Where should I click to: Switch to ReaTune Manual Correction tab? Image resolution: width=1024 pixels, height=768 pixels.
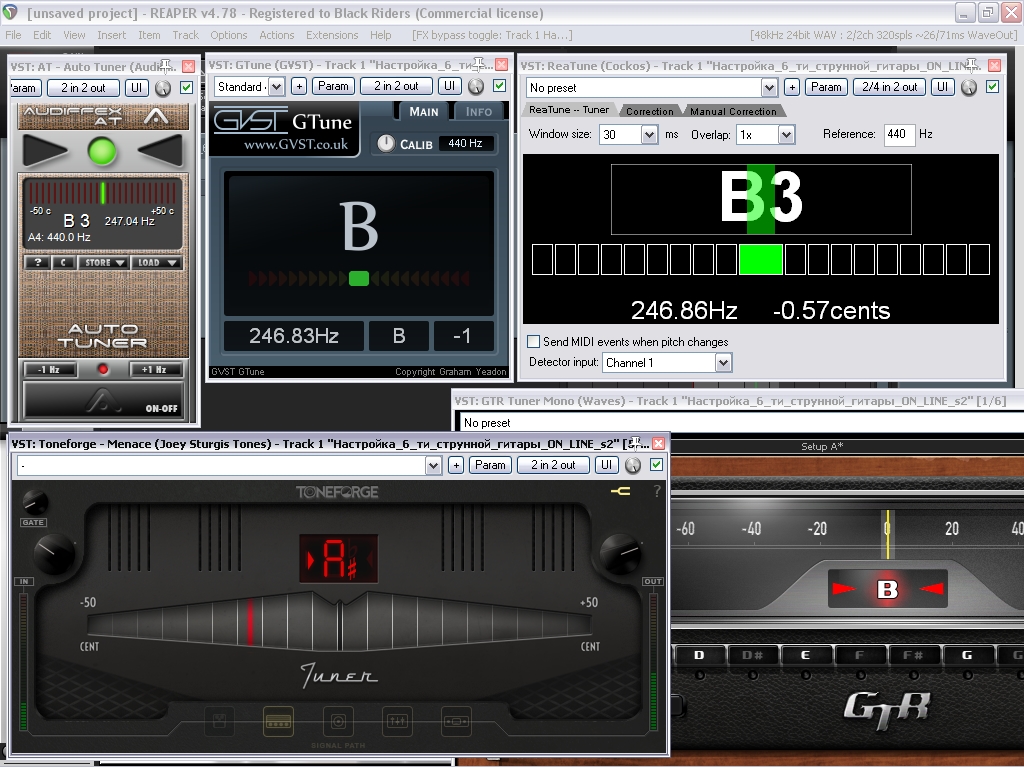tap(733, 111)
